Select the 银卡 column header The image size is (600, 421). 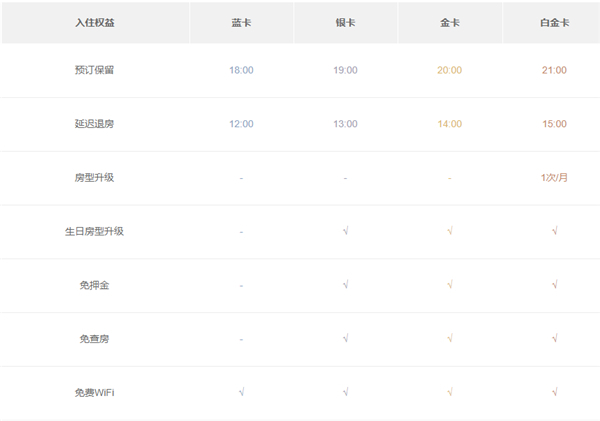click(345, 22)
